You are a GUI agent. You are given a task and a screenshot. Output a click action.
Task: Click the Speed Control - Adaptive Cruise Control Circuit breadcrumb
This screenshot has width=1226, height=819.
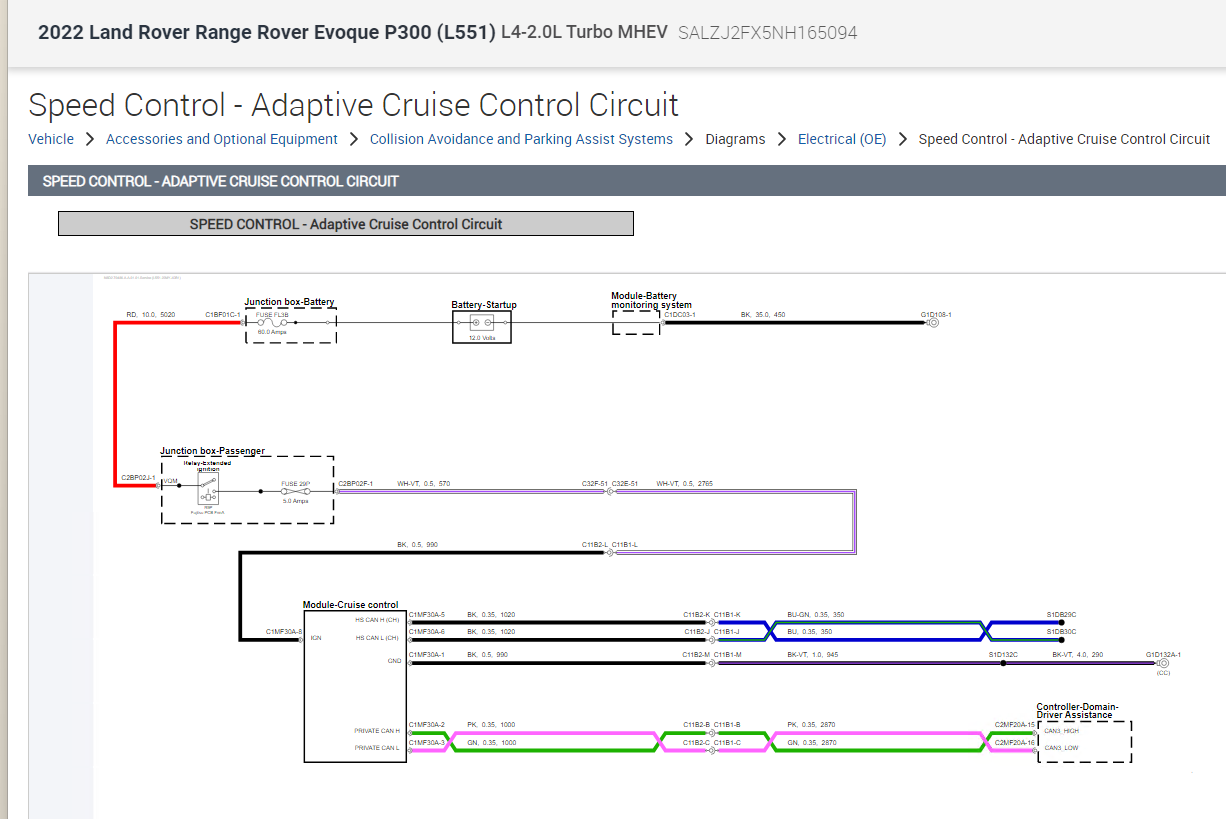pos(1064,139)
